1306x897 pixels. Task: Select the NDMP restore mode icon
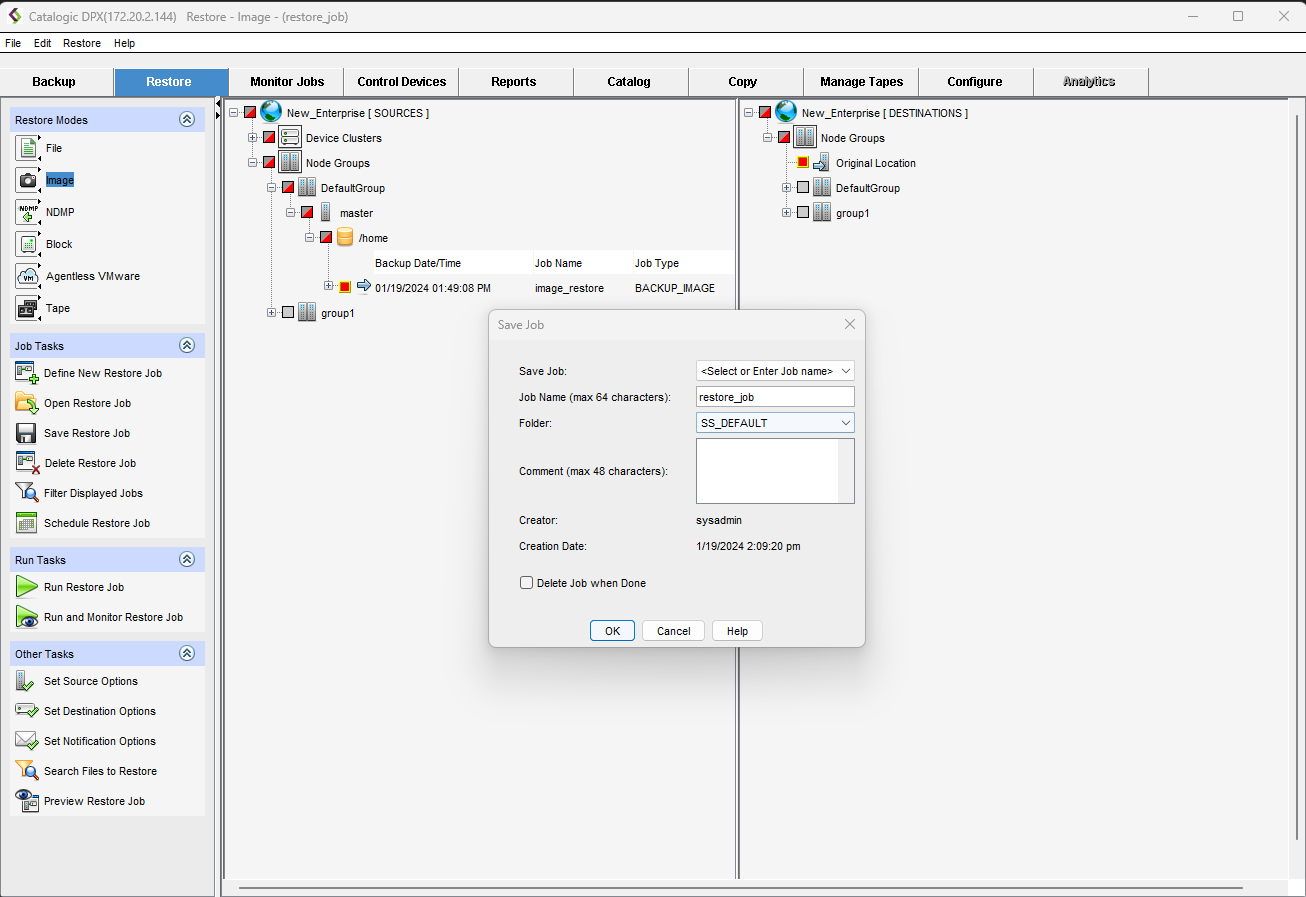click(x=27, y=212)
